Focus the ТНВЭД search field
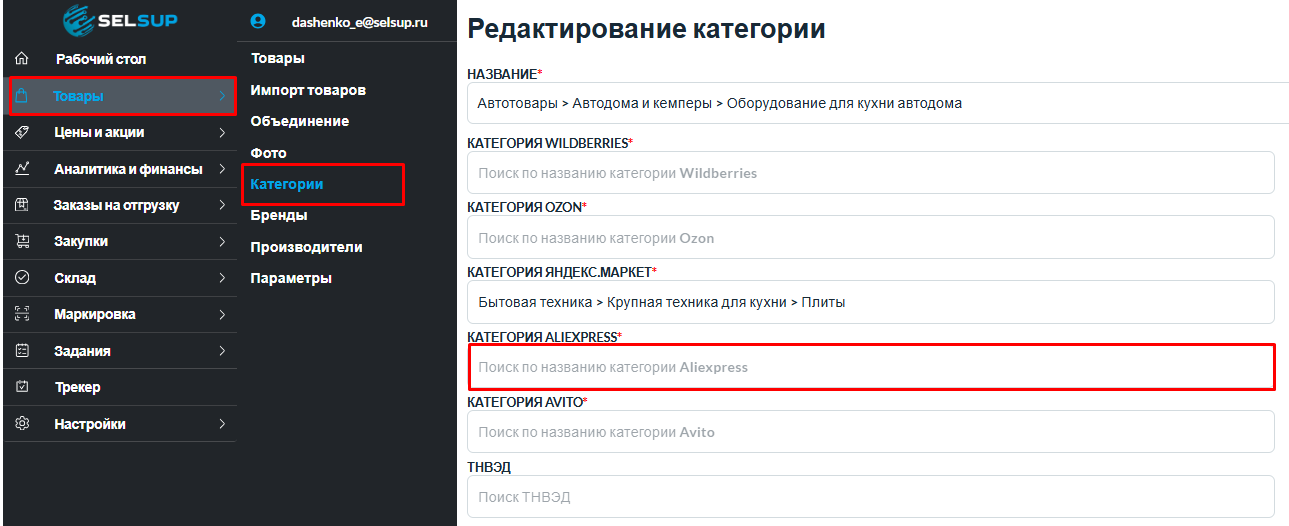Screen dimensions: 1289x526 pyautogui.click(x=871, y=496)
